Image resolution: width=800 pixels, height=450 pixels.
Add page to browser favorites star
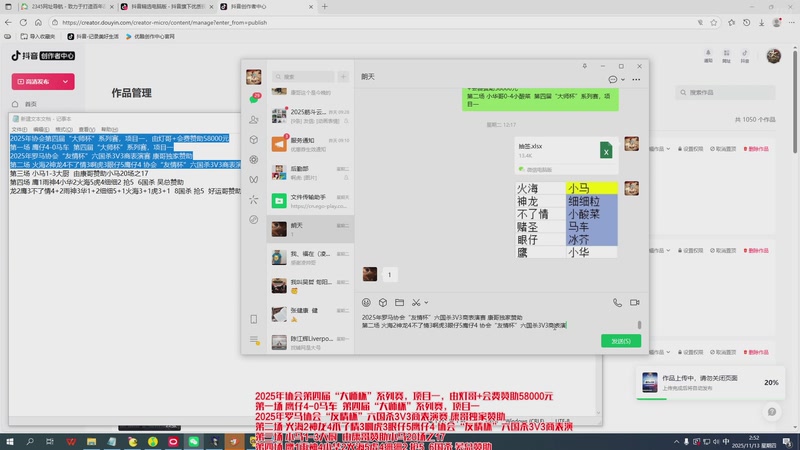pyautogui.click(x=714, y=22)
